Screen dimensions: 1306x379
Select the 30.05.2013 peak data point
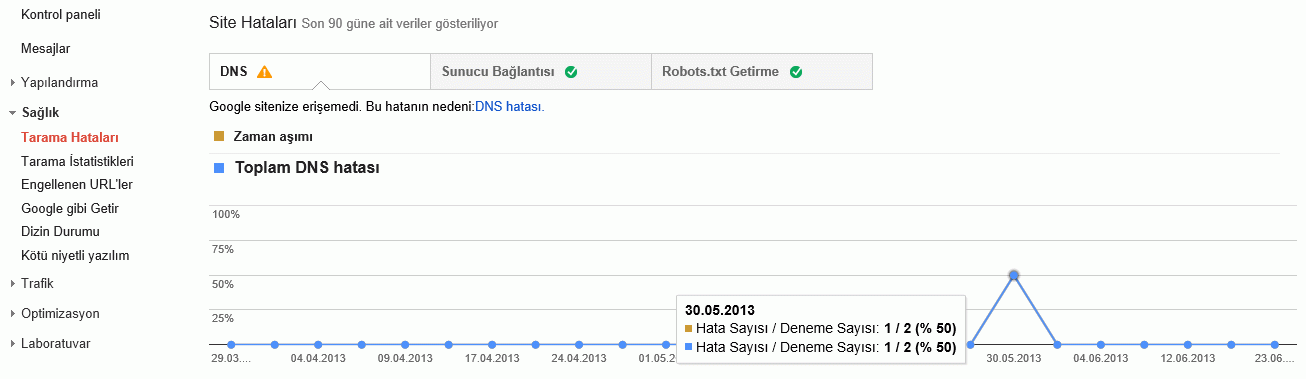pos(1014,275)
